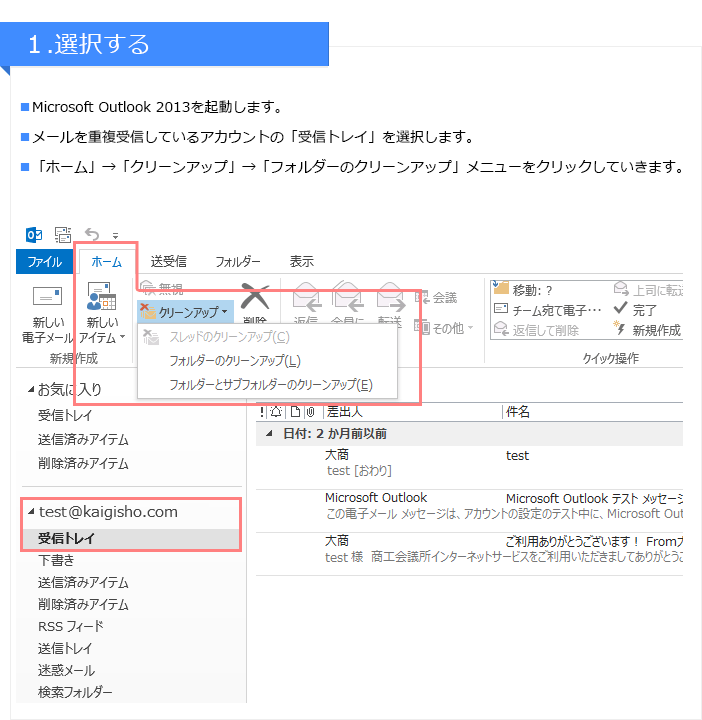Collapse the お気に入り section triangle
The width and height of the screenshot is (702, 720).
31,389
